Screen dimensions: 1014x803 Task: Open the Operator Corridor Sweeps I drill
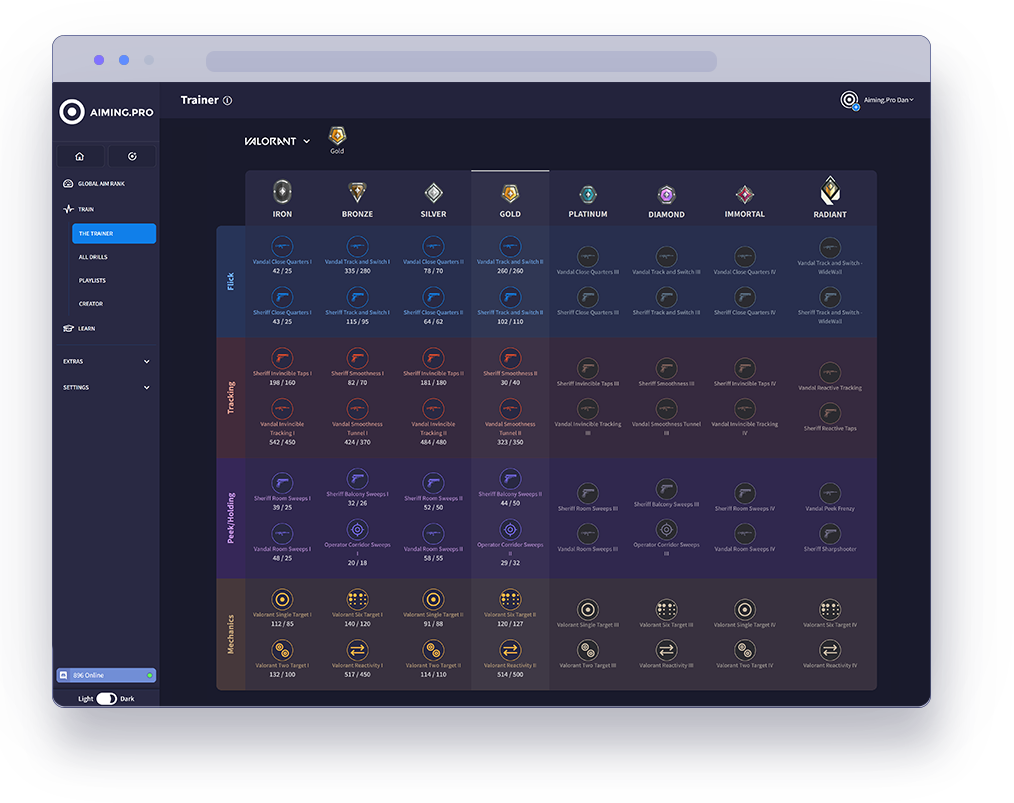point(357,529)
